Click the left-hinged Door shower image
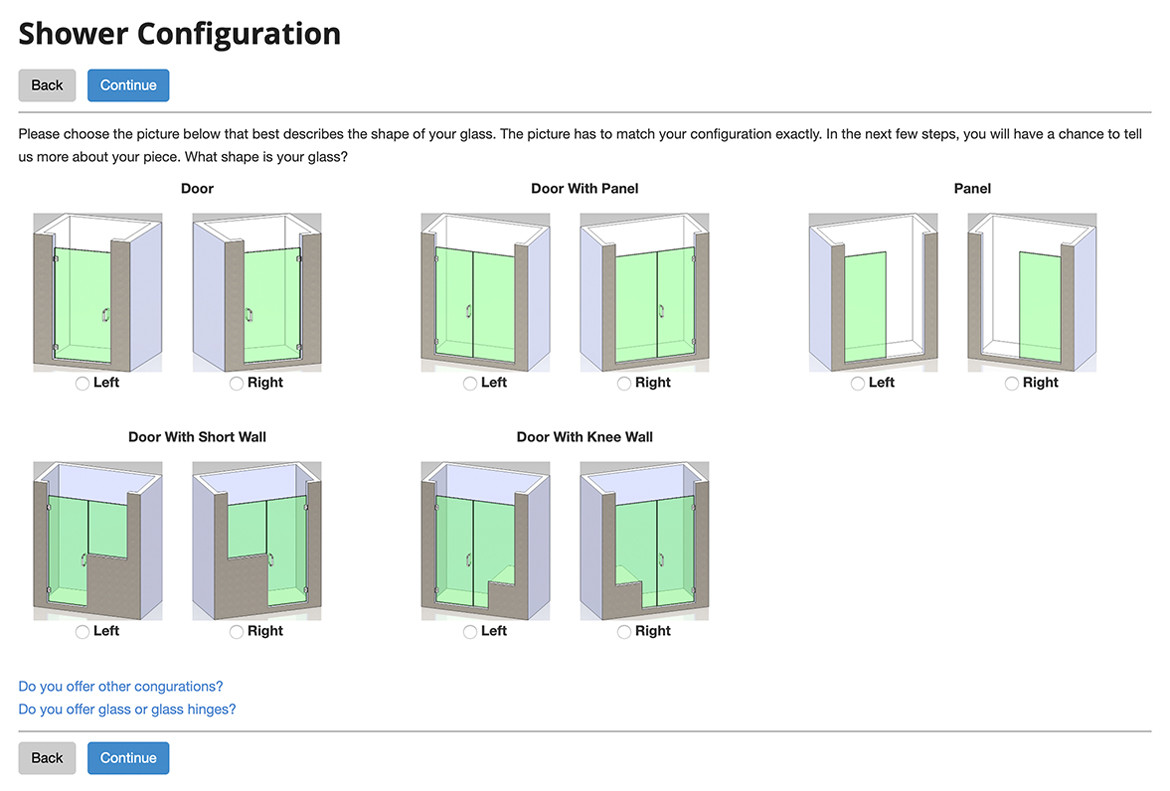 [x=98, y=293]
